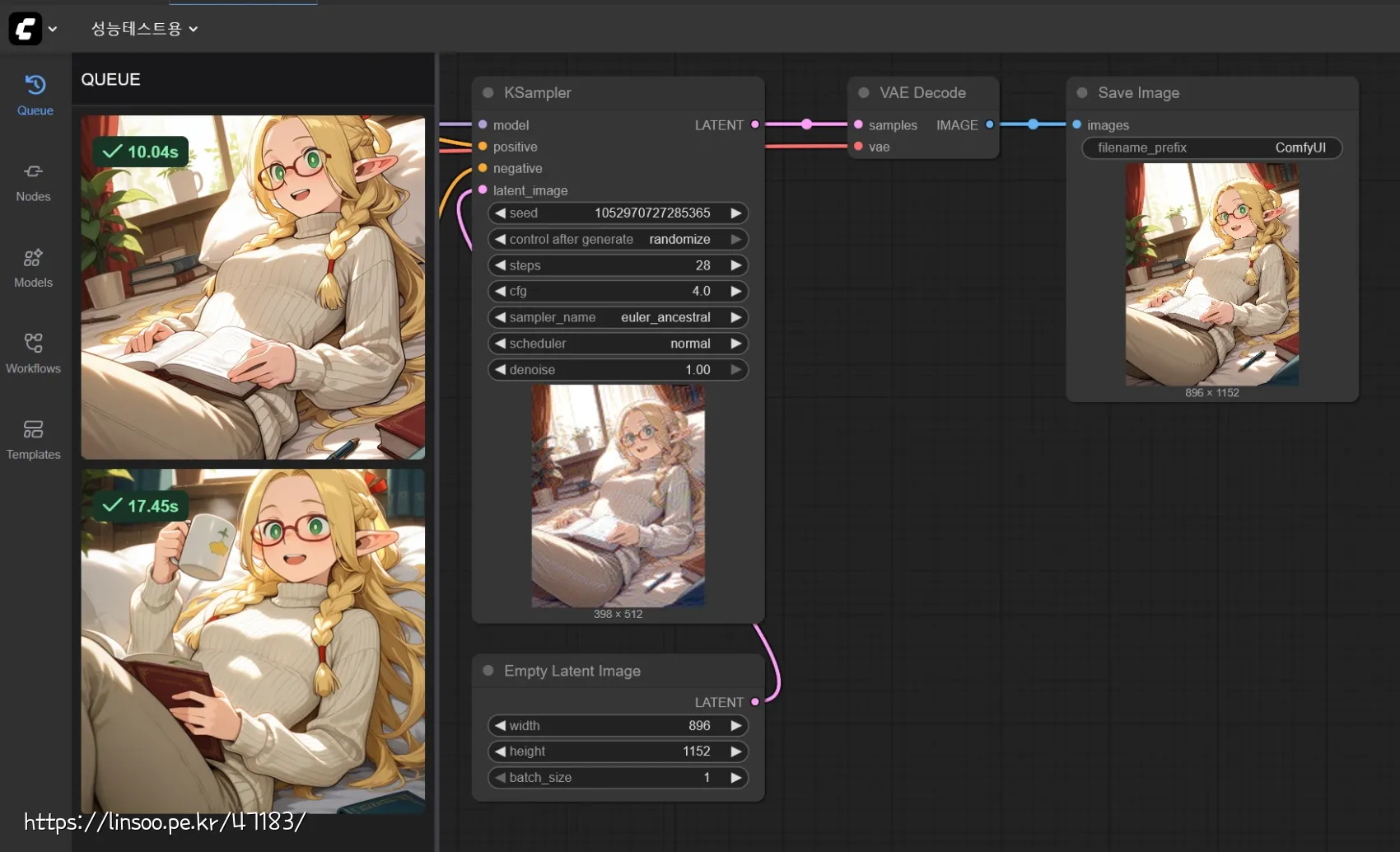Click the Empty Latent Image node title
Viewport: 1400px width, 852px height.
pos(572,671)
